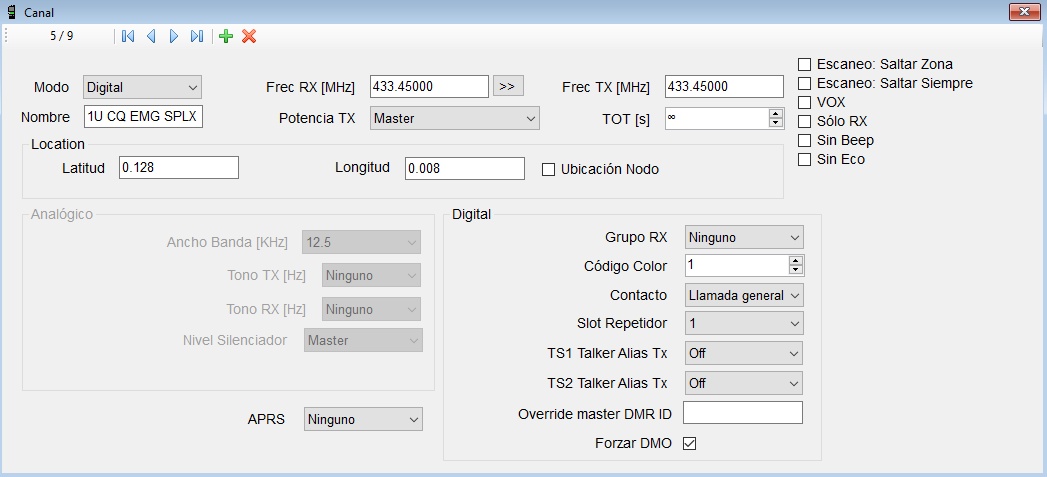The height and width of the screenshot is (477, 1047).
Task: Delete current channel with red X
Action: coord(249,36)
